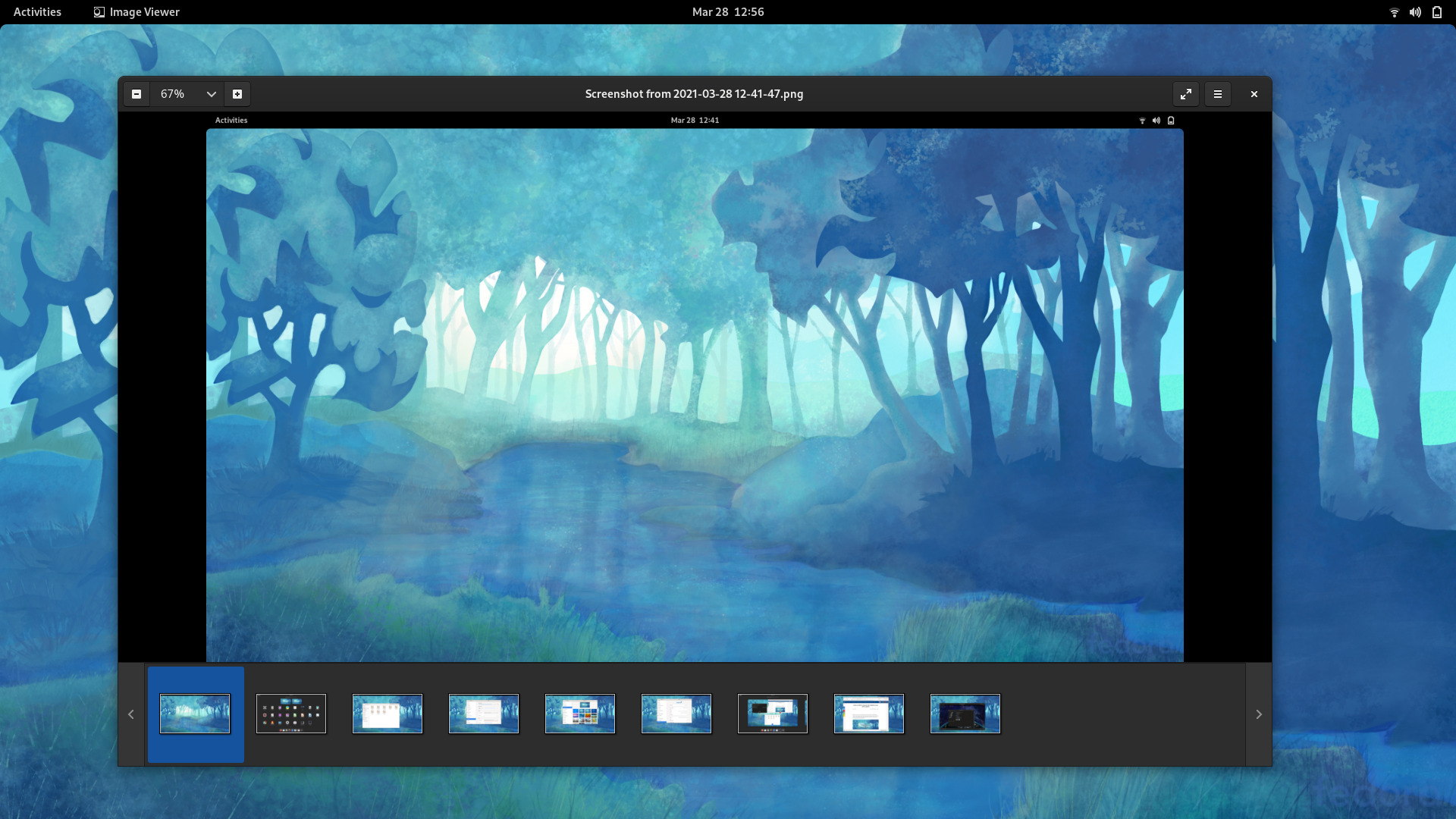Image resolution: width=1456 pixels, height=819 pixels.
Task: Show previous thumbnails with the left chevron
Action: tap(130, 714)
